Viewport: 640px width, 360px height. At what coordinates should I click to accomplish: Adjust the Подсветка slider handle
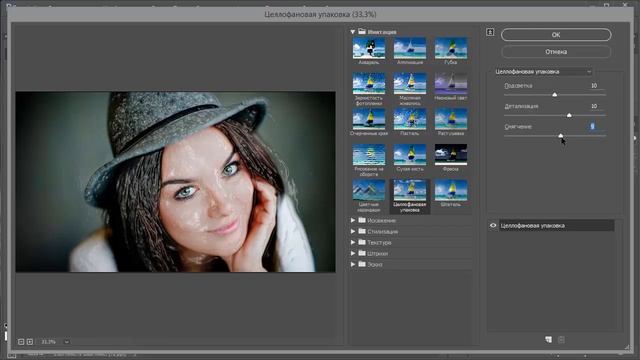point(554,95)
